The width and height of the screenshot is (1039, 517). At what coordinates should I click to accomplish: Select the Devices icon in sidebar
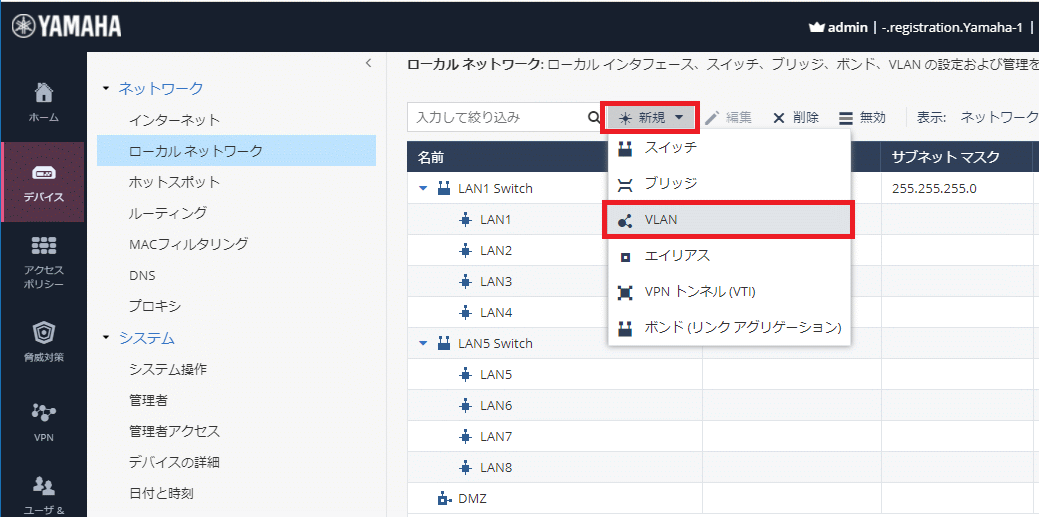44,181
